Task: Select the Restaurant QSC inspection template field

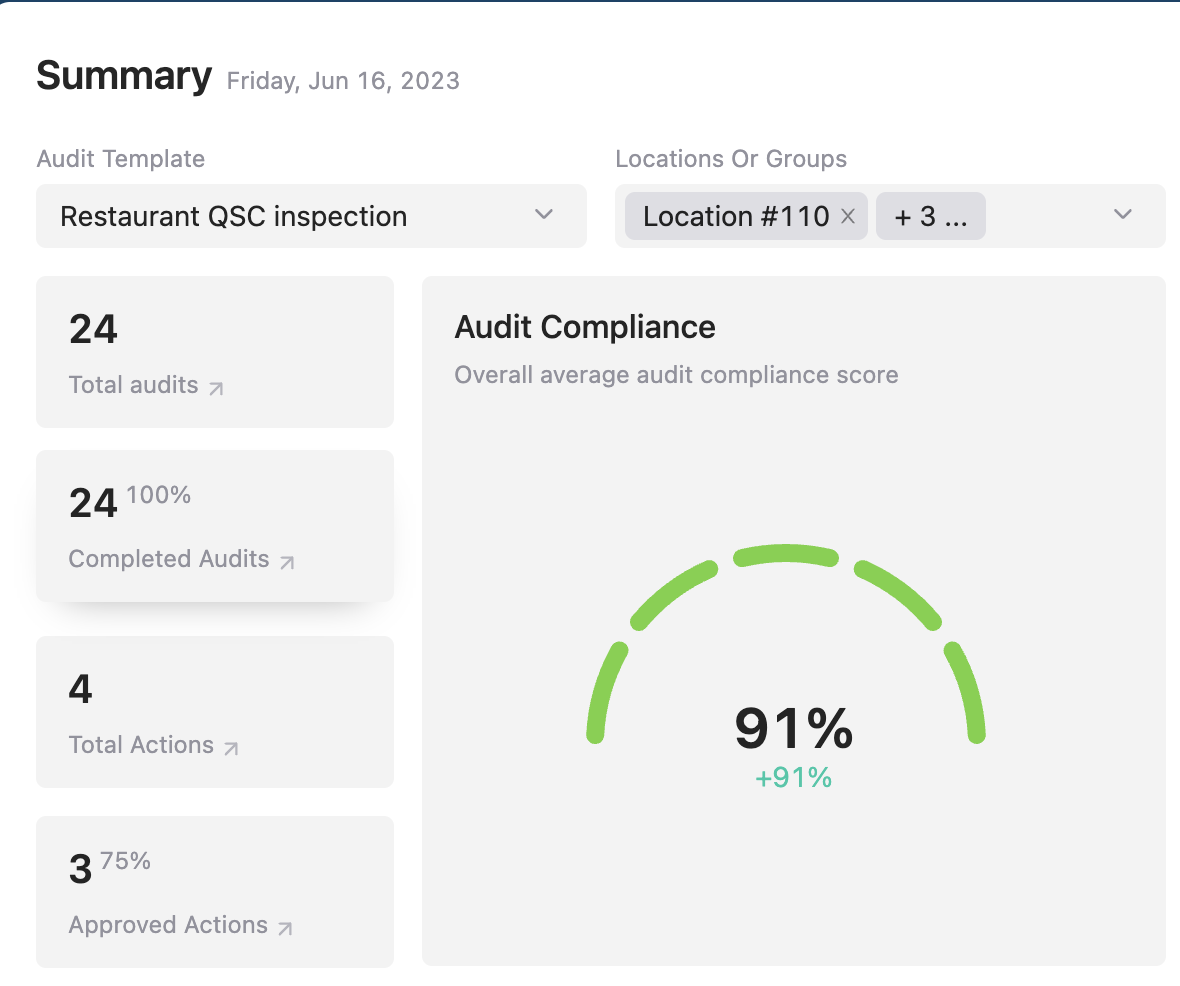Action: pos(234,217)
